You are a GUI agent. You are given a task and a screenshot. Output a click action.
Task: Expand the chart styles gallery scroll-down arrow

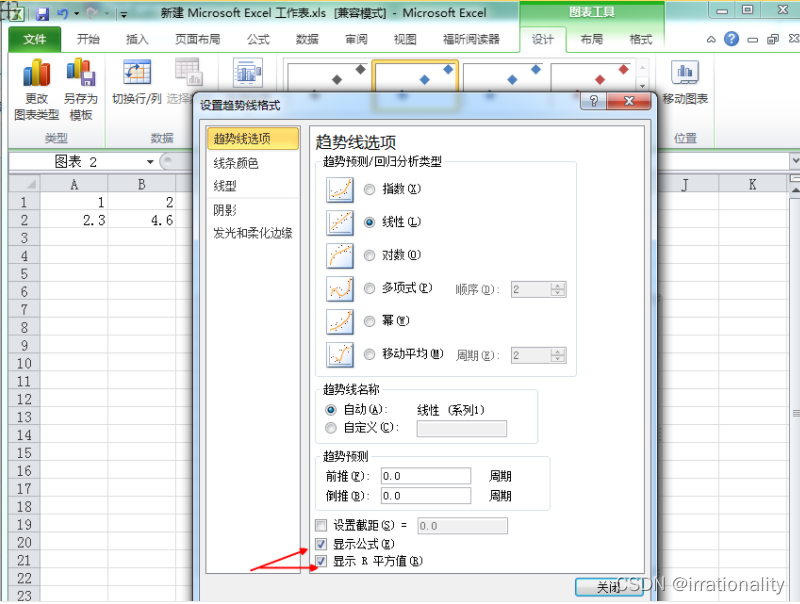click(x=642, y=85)
